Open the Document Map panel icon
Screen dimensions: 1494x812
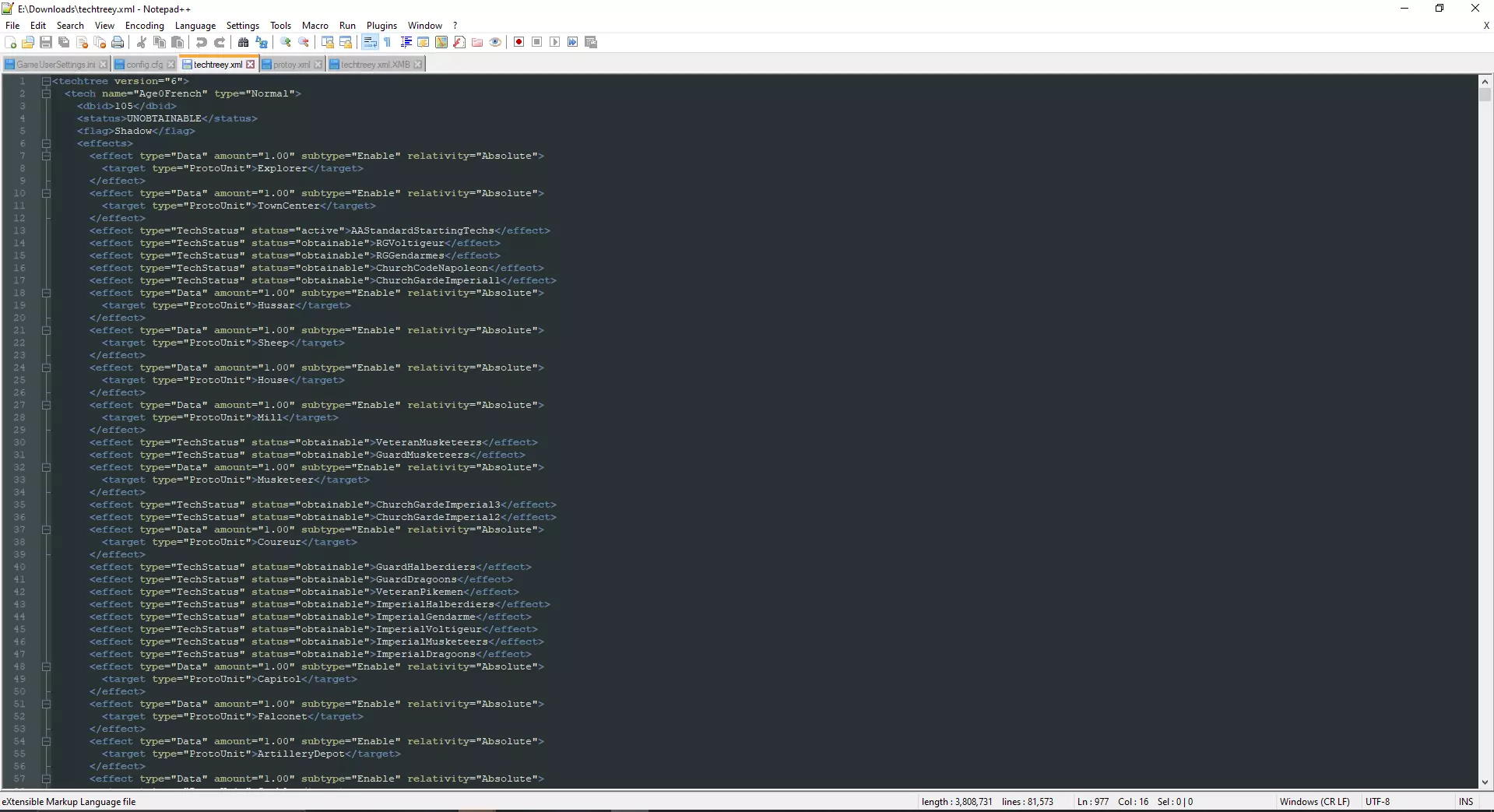tap(441, 42)
